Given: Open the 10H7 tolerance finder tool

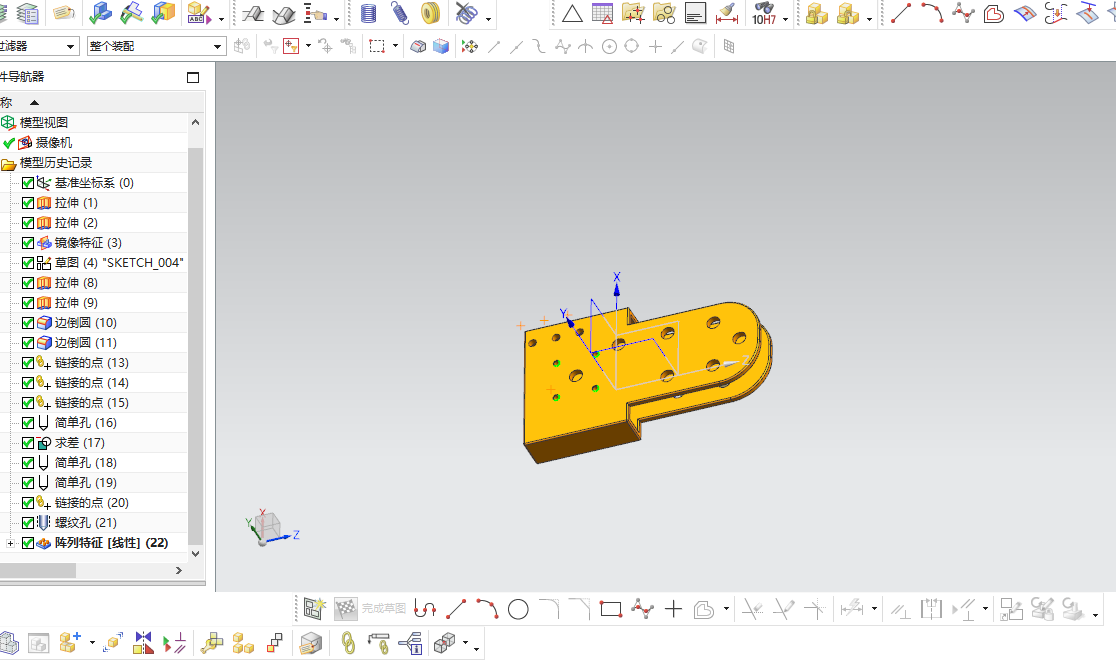Looking at the screenshot, I should click(764, 13).
